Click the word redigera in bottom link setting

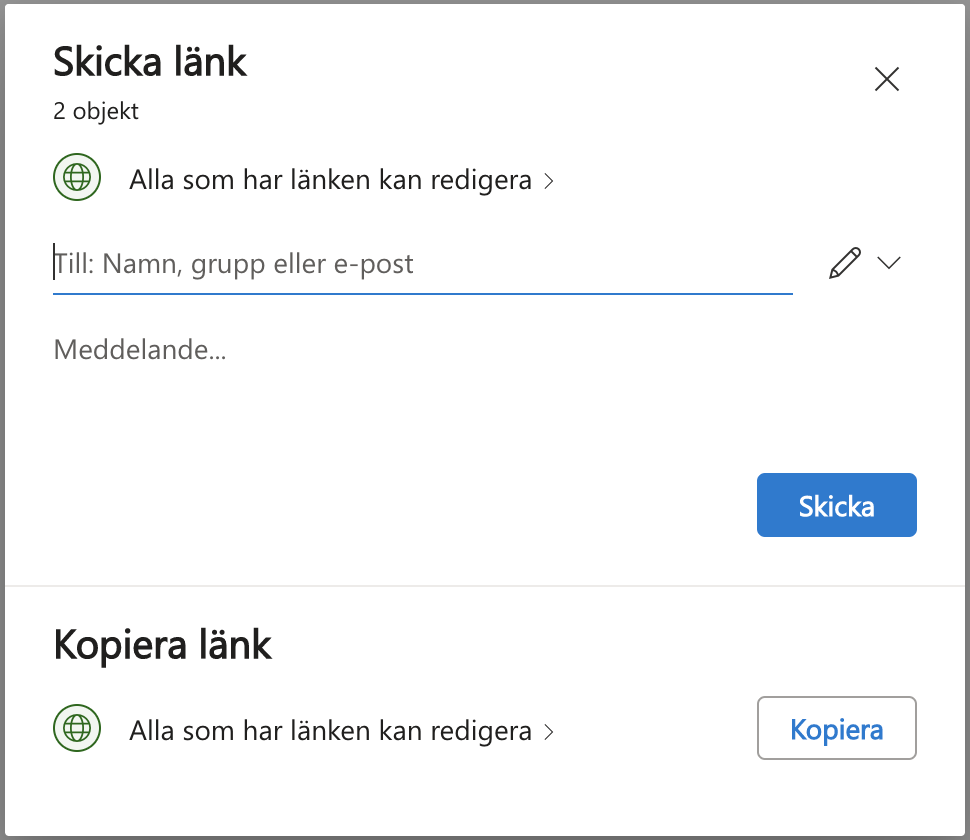pos(481,733)
